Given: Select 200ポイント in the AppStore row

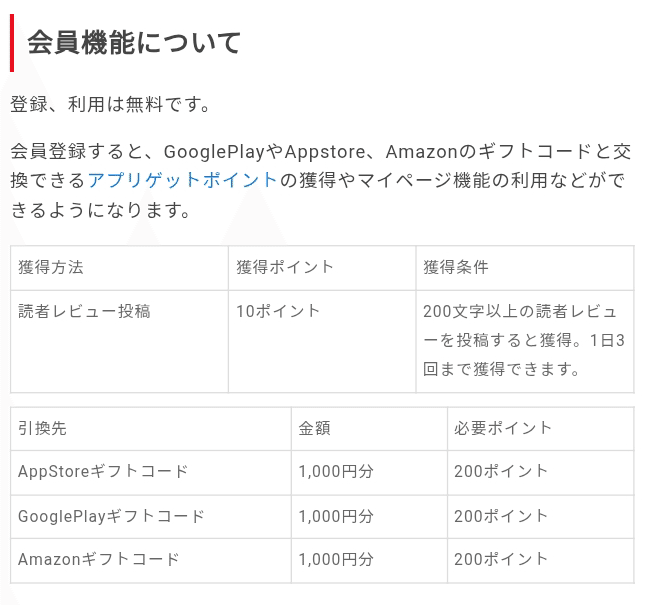Looking at the screenshot, I should point(501,471).
